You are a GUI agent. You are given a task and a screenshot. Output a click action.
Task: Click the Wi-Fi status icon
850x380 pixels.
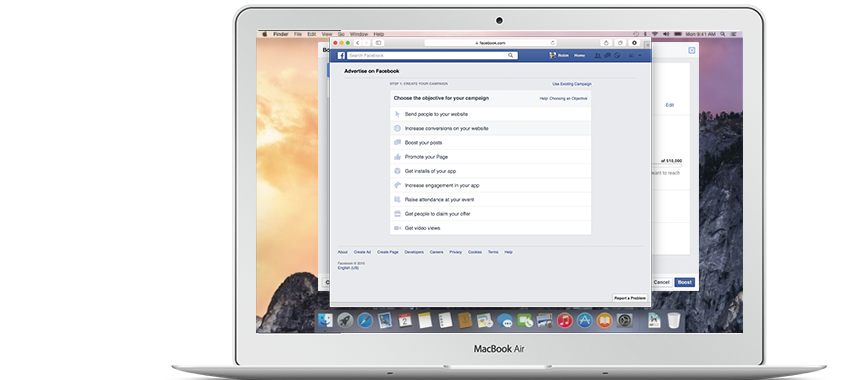[x=655, y=34]
